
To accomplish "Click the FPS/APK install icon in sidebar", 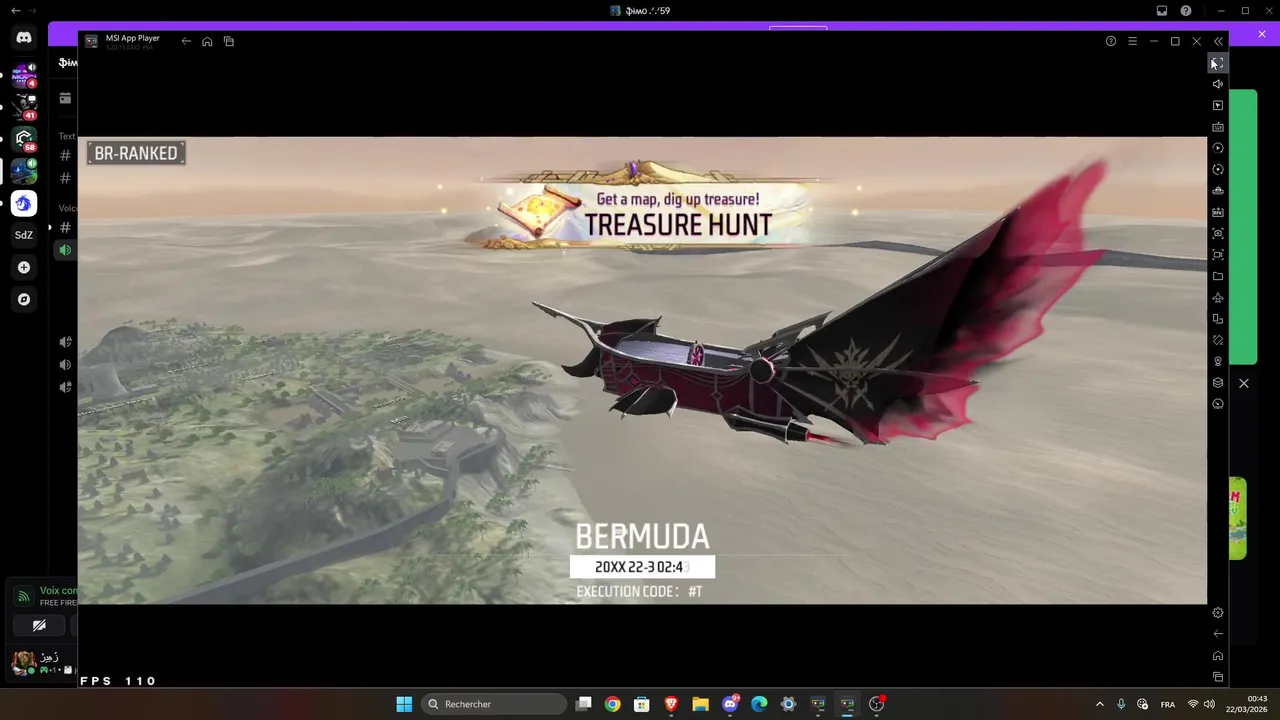I will [1217, 212].
